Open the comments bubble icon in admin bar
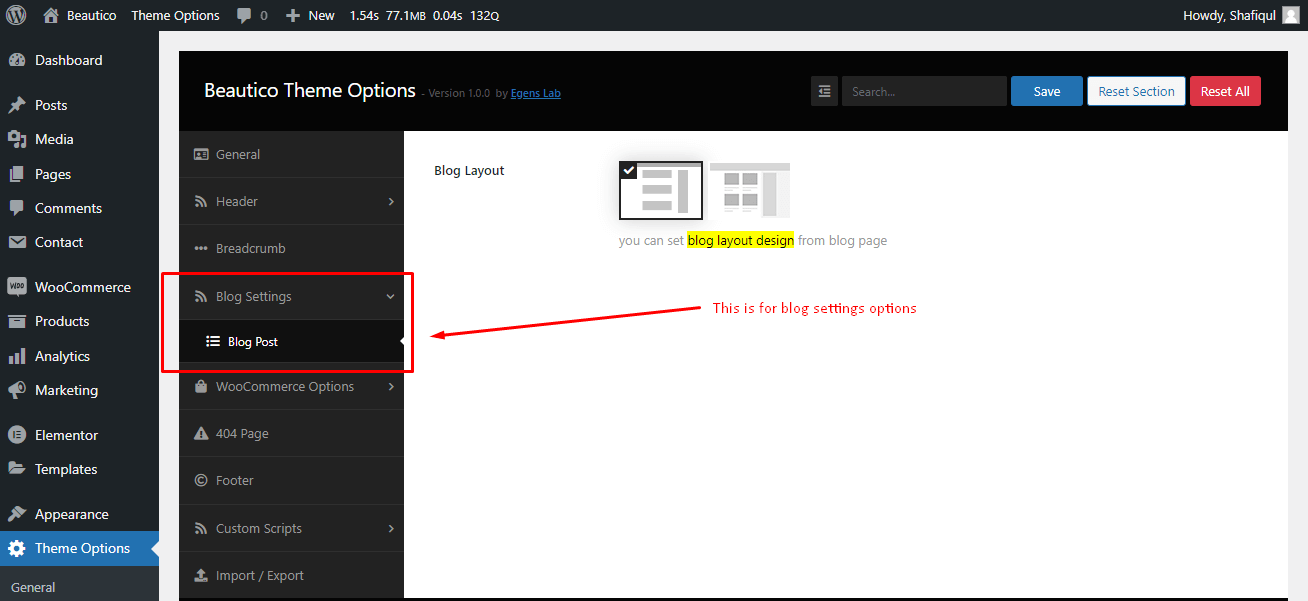Screen dimensions: 1308x601 pyautogui.click(x=244, y=16)
